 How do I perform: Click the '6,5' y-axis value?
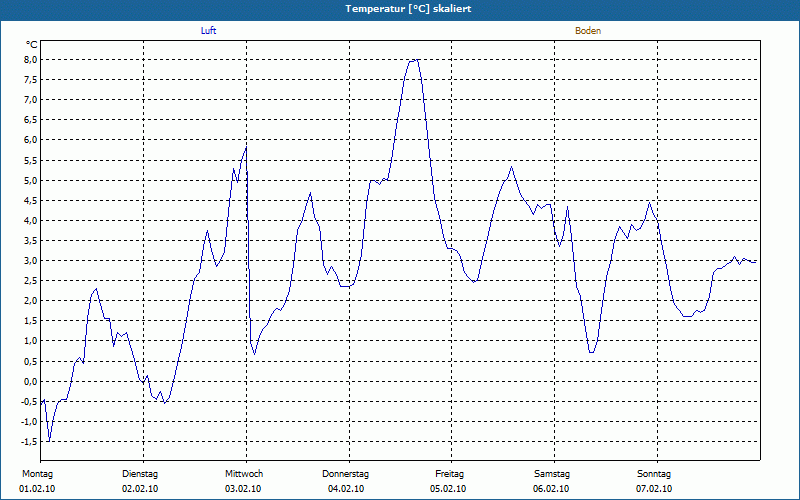pos(31,120)
